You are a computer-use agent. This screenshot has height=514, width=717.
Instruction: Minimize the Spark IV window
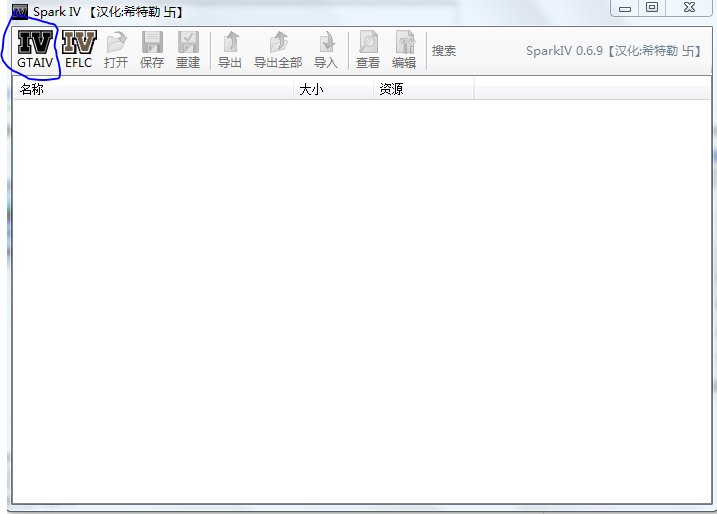coord(624,8)
